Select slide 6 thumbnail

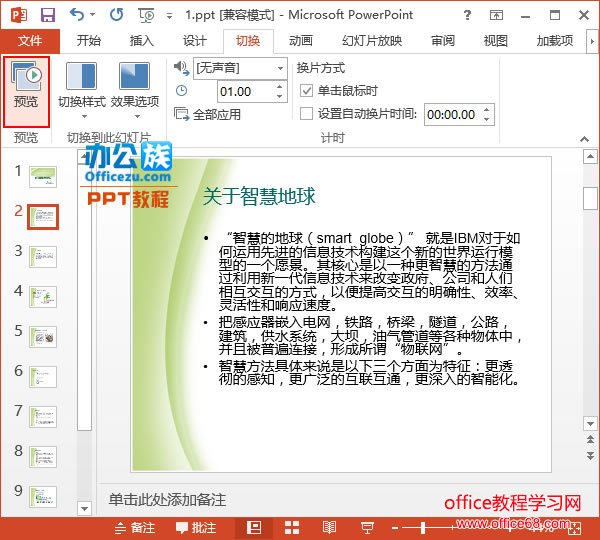click(x=43, y=377)
